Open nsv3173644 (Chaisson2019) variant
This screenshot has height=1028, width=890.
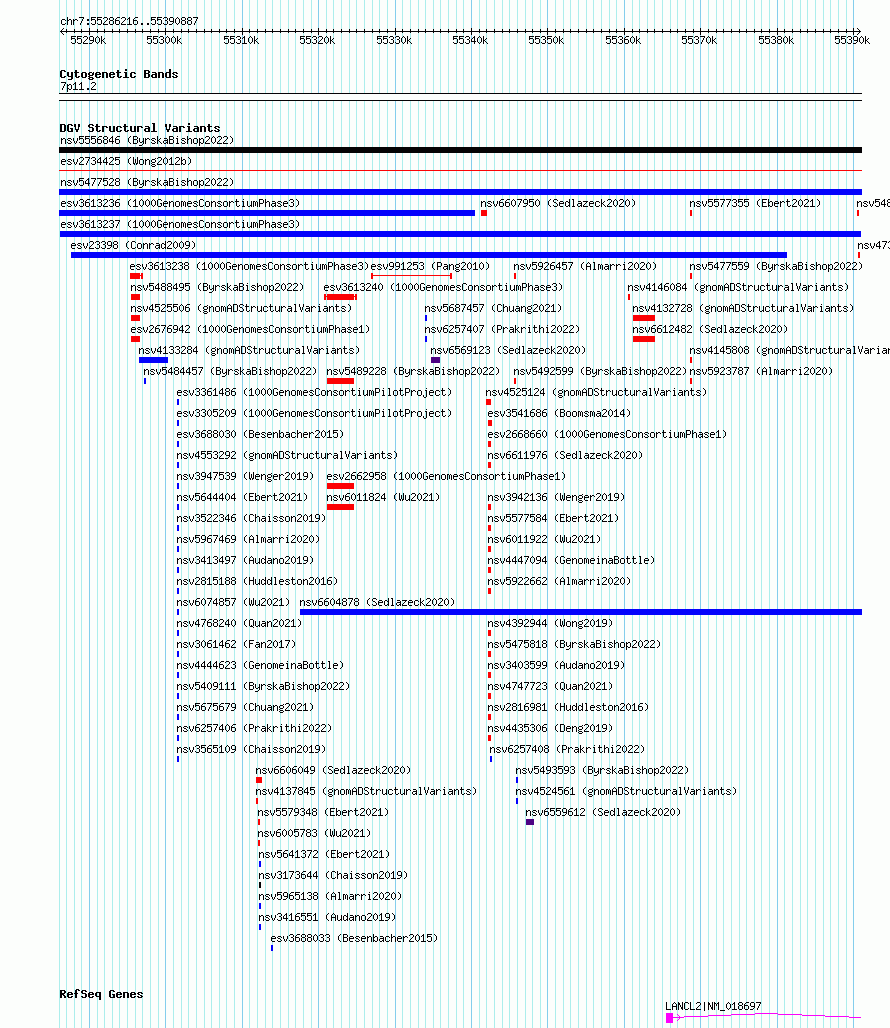point(333,875)
